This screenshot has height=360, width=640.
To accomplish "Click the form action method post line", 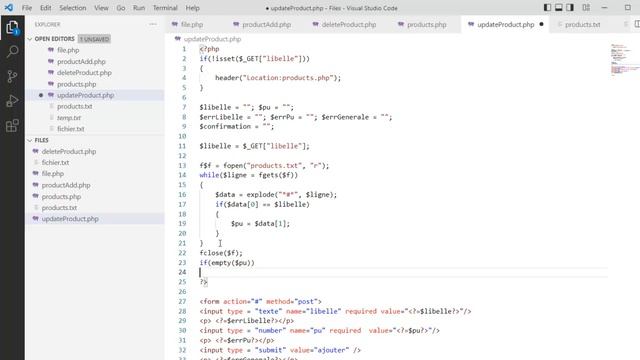I will 260,302.
